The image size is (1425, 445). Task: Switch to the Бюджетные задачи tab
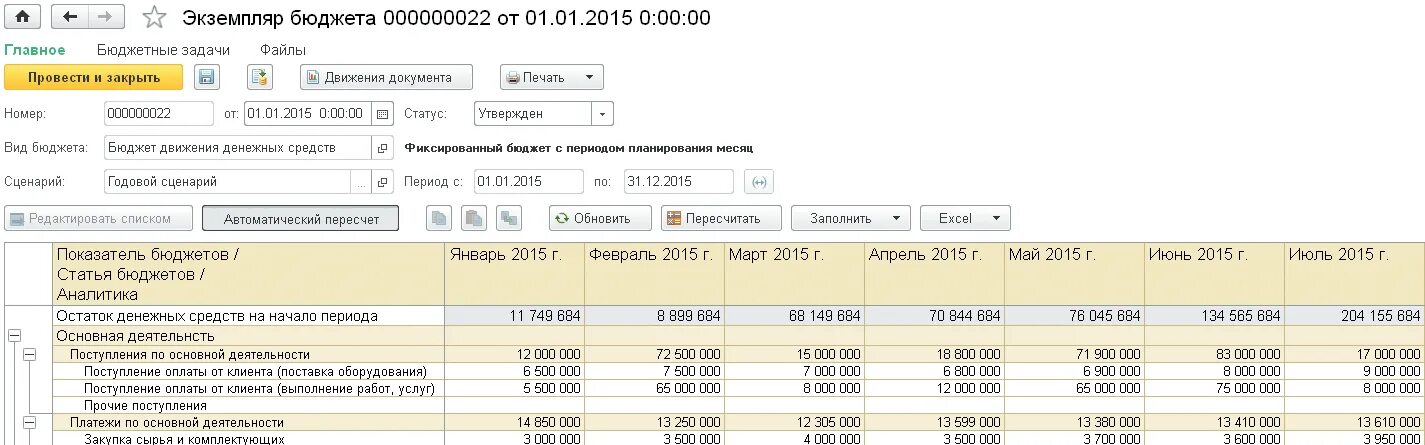[163, 50]
